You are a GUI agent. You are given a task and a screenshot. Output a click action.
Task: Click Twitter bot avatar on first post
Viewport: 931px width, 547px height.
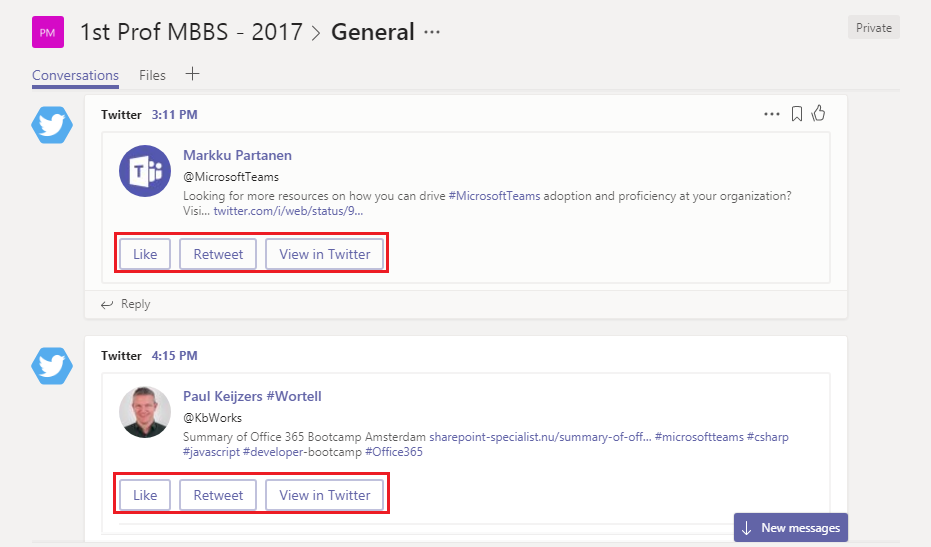[52, 125]
